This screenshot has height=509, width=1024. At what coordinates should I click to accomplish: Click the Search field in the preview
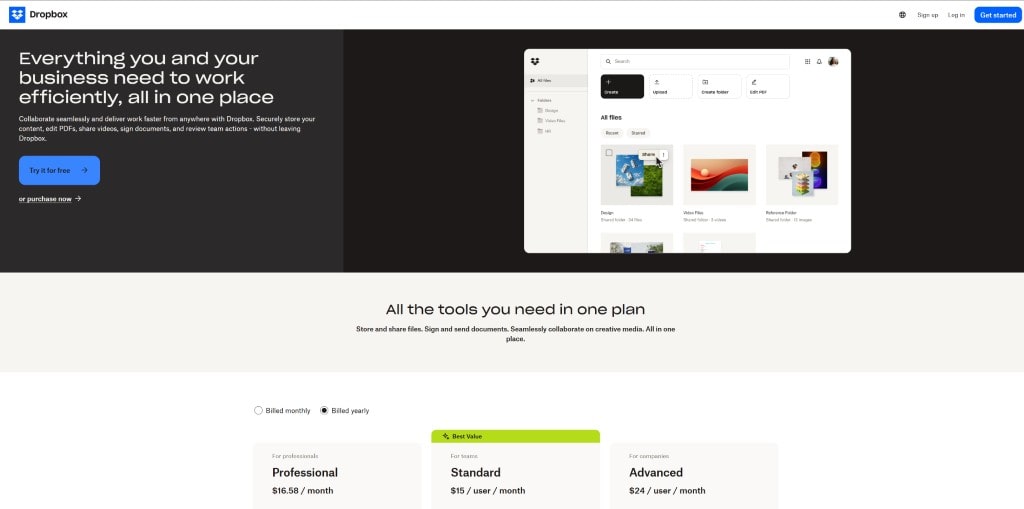[695, 61]
